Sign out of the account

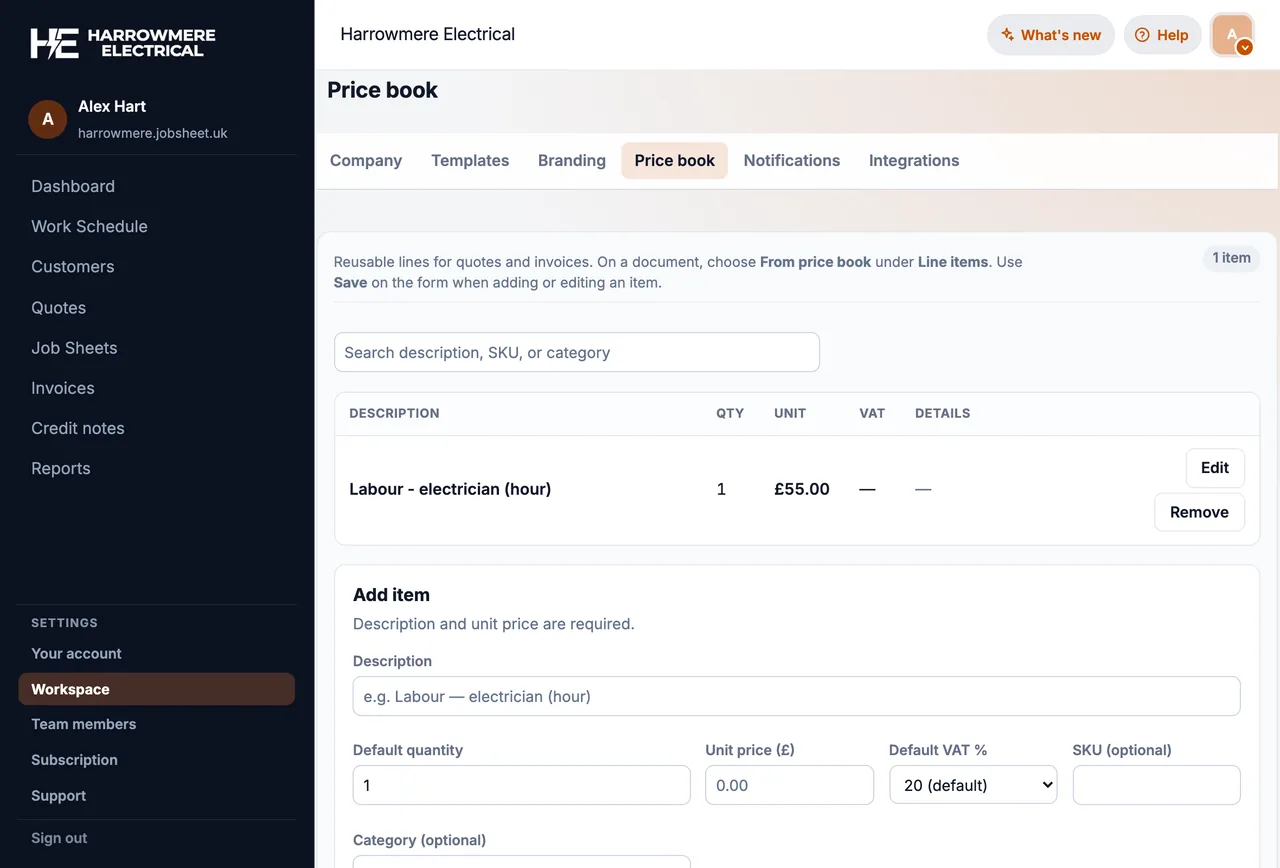pyautogui.click(x=59, y=838)
